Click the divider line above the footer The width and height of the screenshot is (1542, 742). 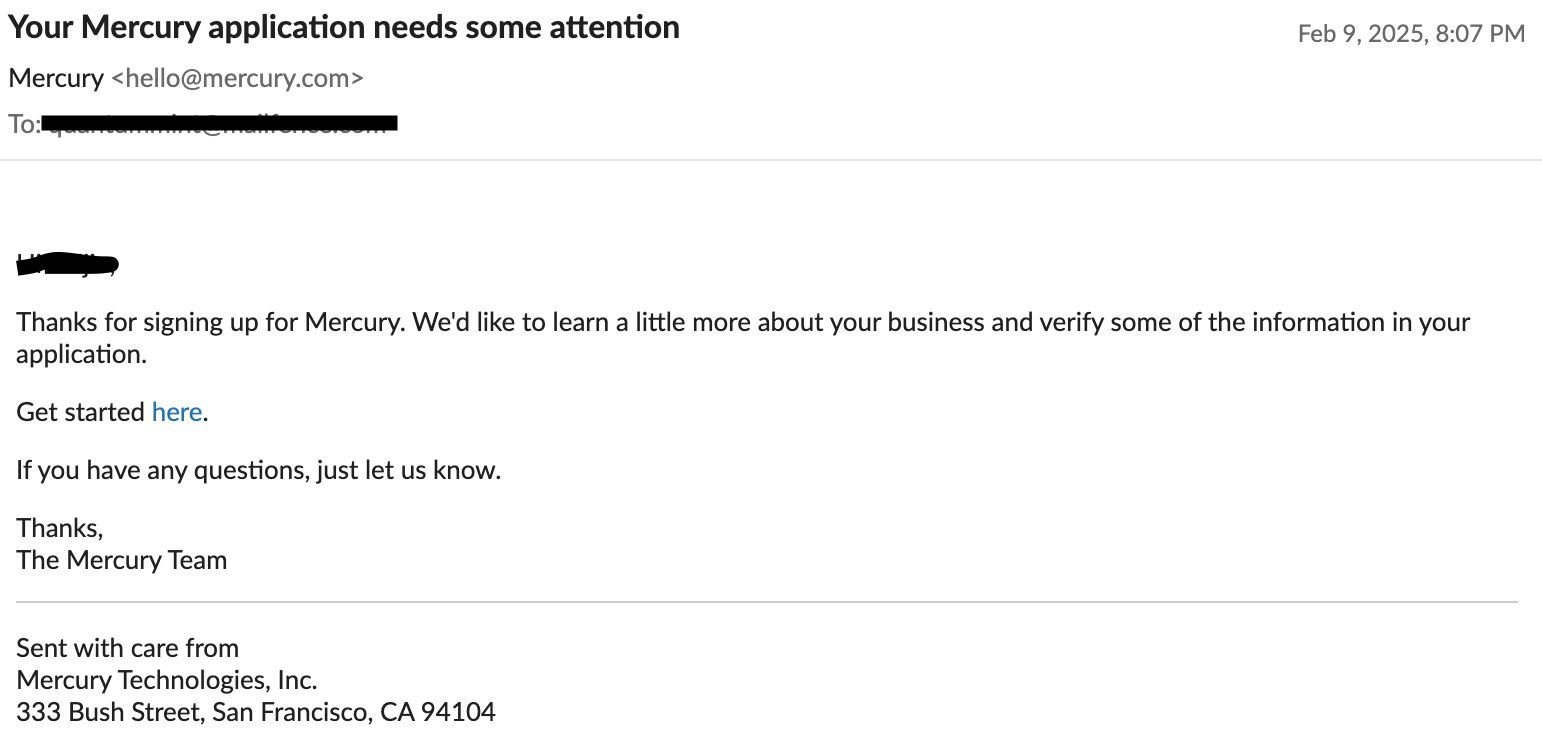(x=767, y=602)
